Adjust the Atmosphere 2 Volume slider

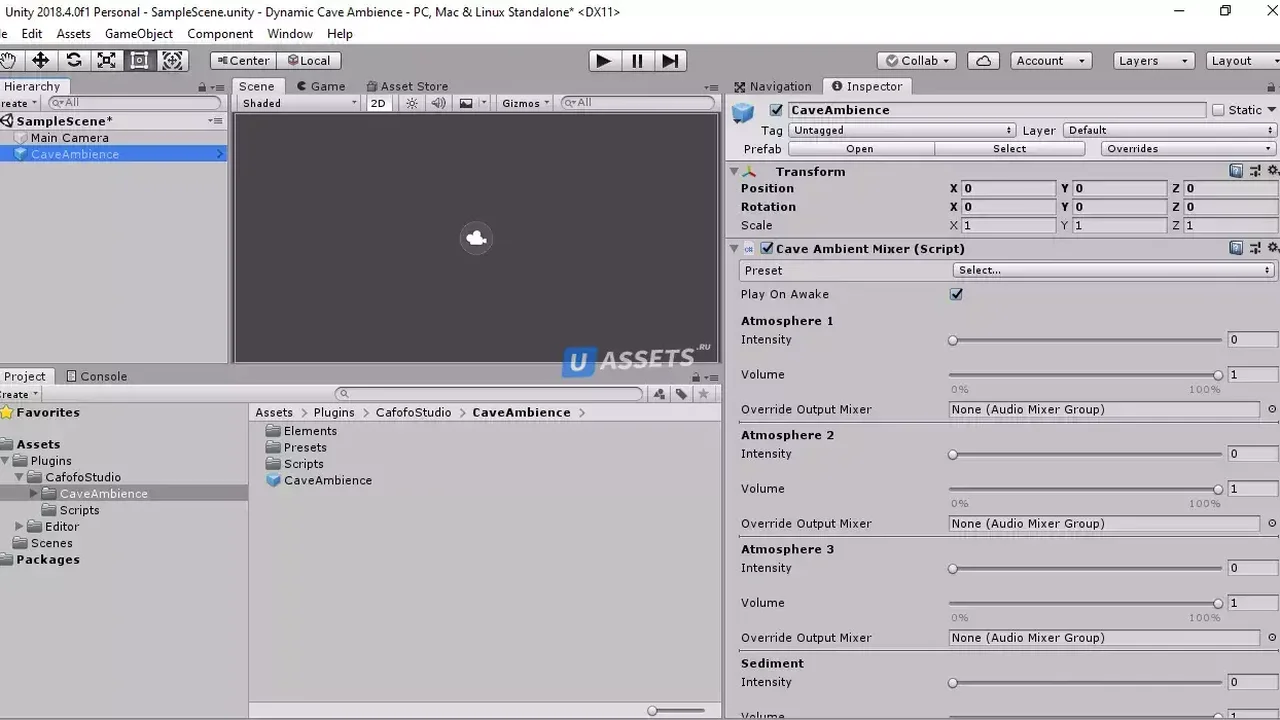(1085, 489)
